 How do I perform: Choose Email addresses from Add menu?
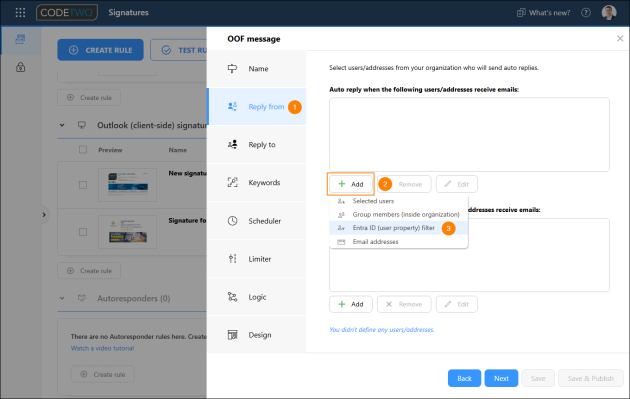click(399, 241)
